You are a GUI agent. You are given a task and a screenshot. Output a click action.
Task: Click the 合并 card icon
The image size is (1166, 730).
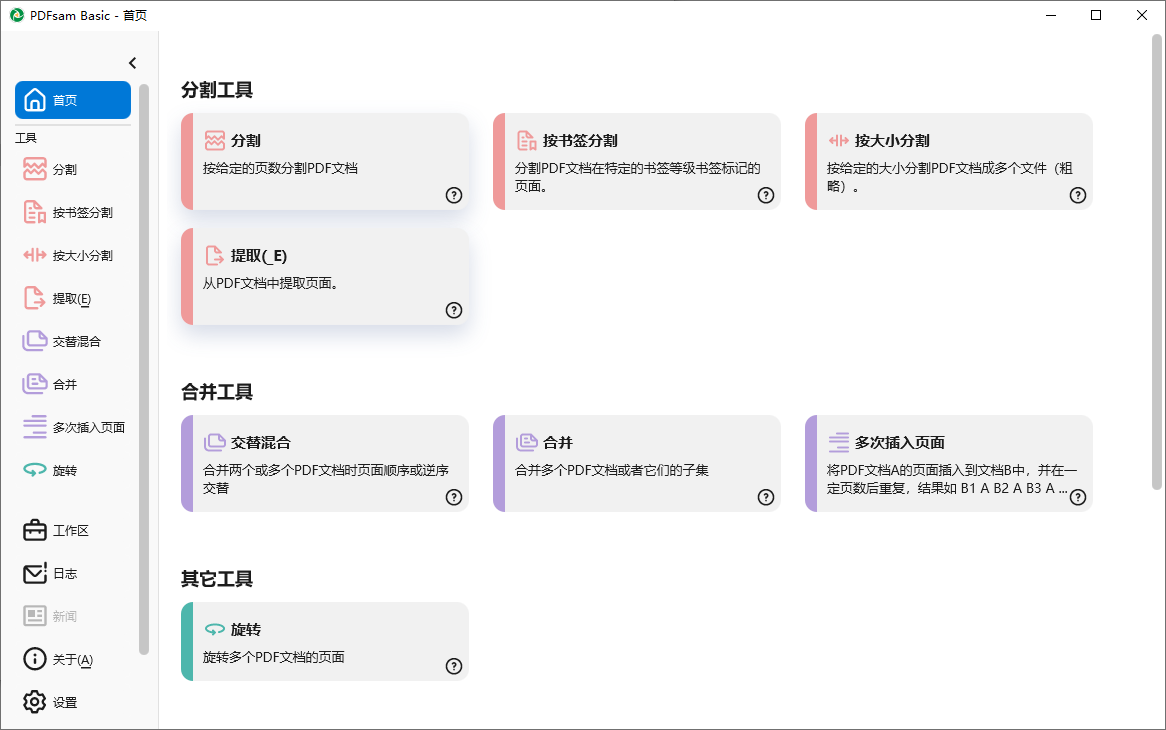tap(526, 442)
